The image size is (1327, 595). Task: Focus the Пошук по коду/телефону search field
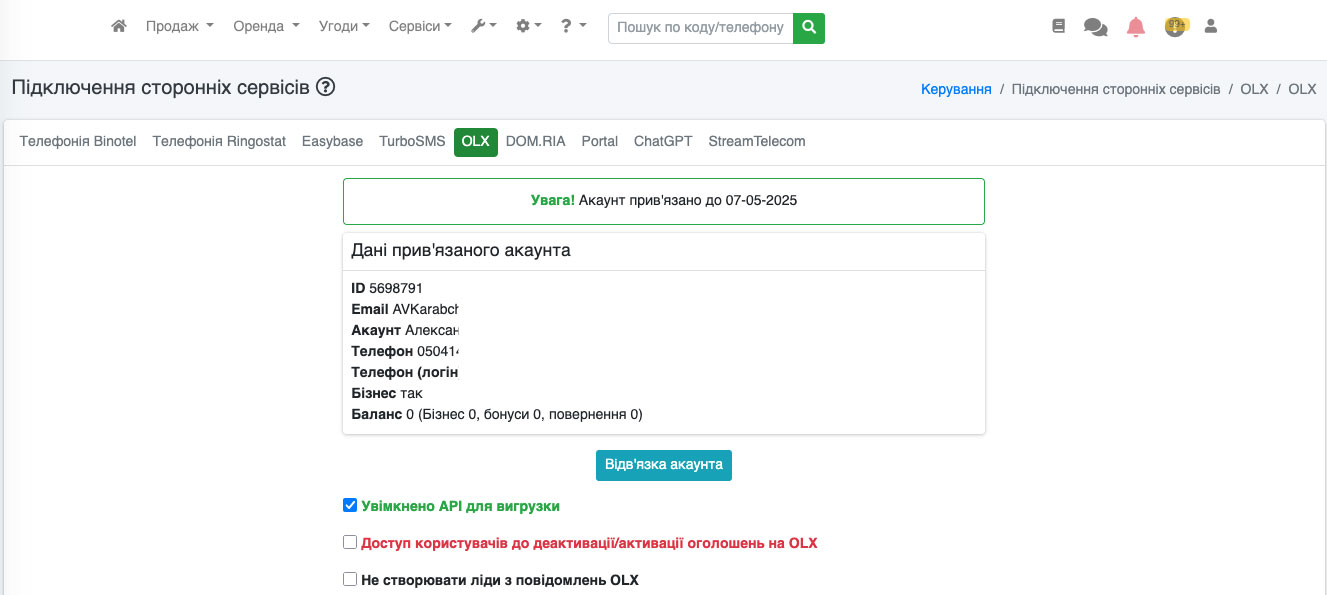coord(700,28)
